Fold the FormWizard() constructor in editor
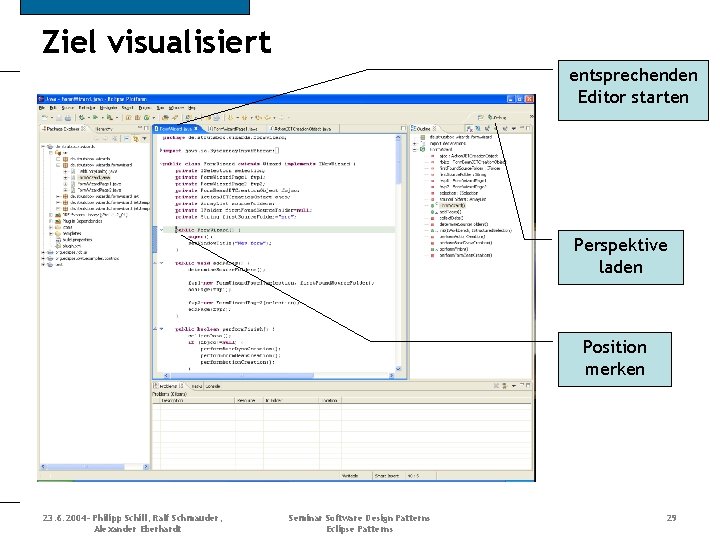Image resolution: width=720 pixels, height=540 pixels. (x=162, y=229)
